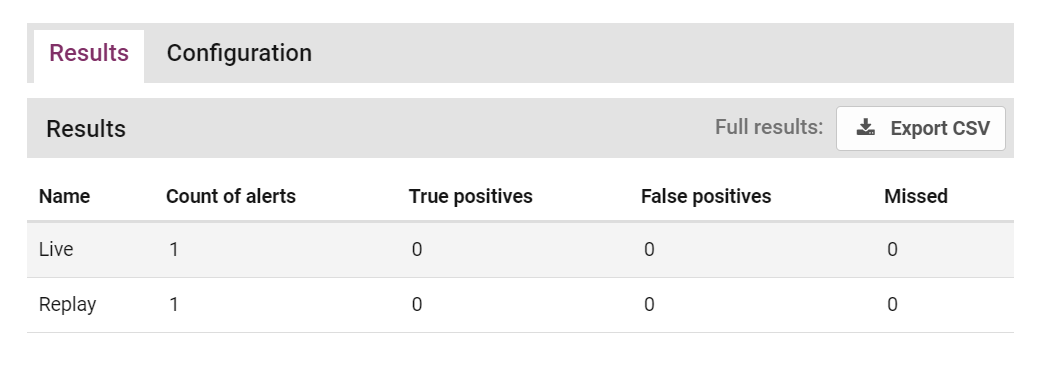
Task: Select the Name column header
Action: tap(64, 197)
